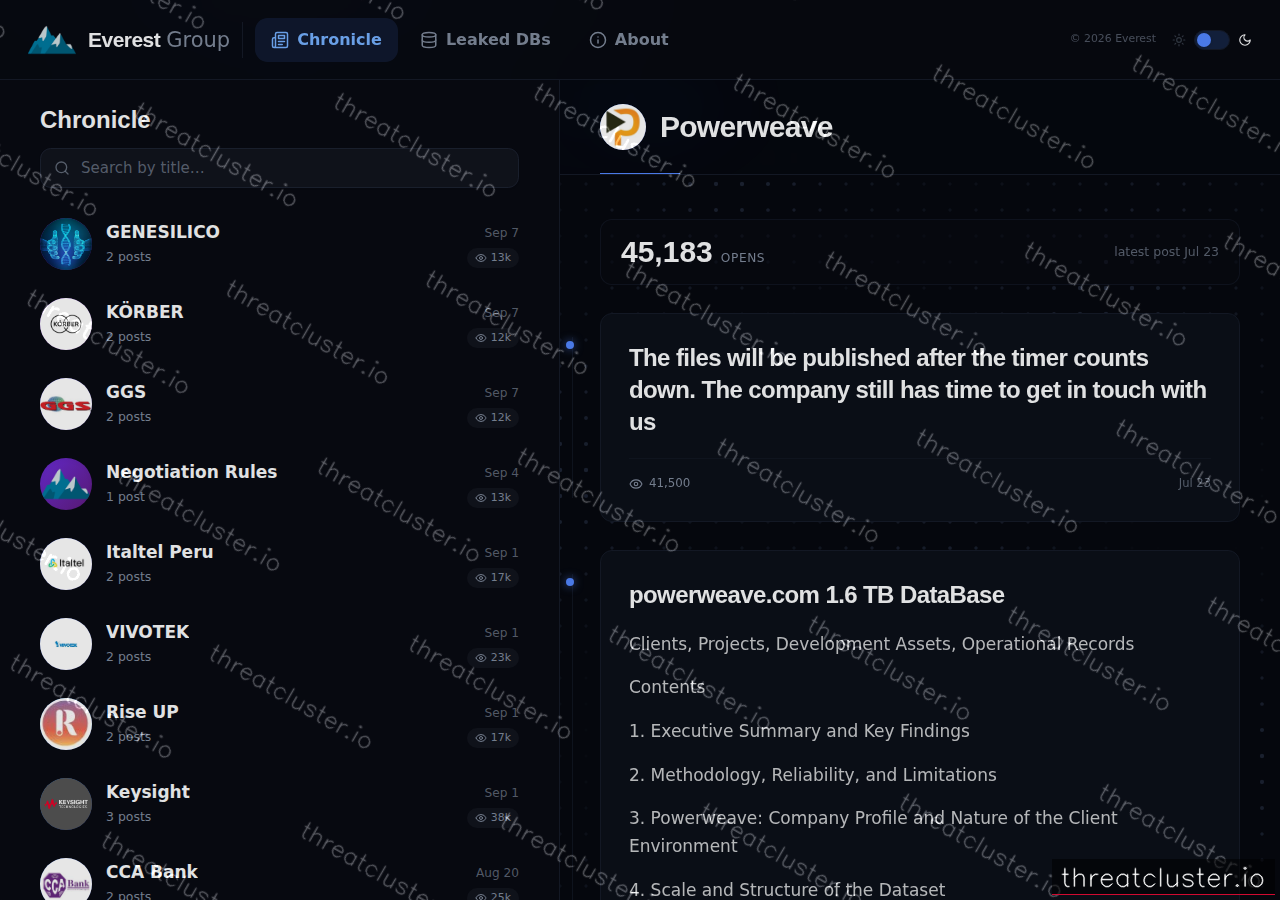Open the Negotiation Rules mountain avatar
Image resolution: width=1280 pixels, height=900 pixels.
[66, 484]
